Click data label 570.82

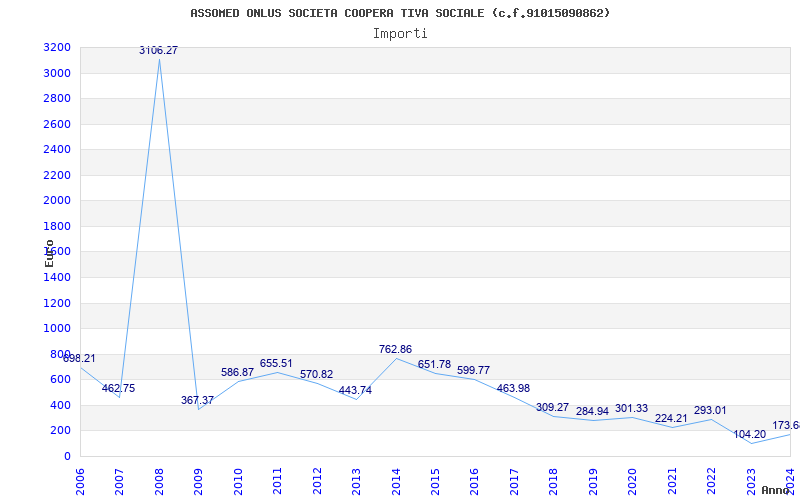pyautogui.click(x=316, y=374)
